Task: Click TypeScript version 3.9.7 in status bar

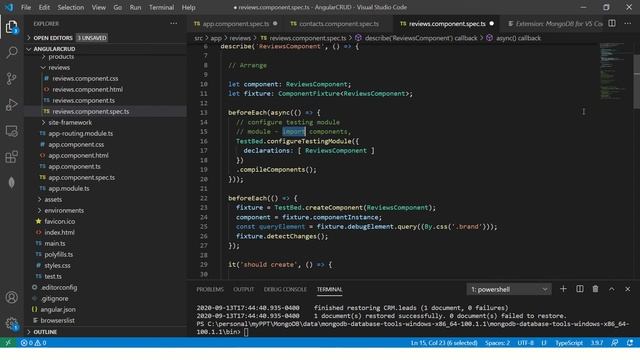Action: (596, 343)
